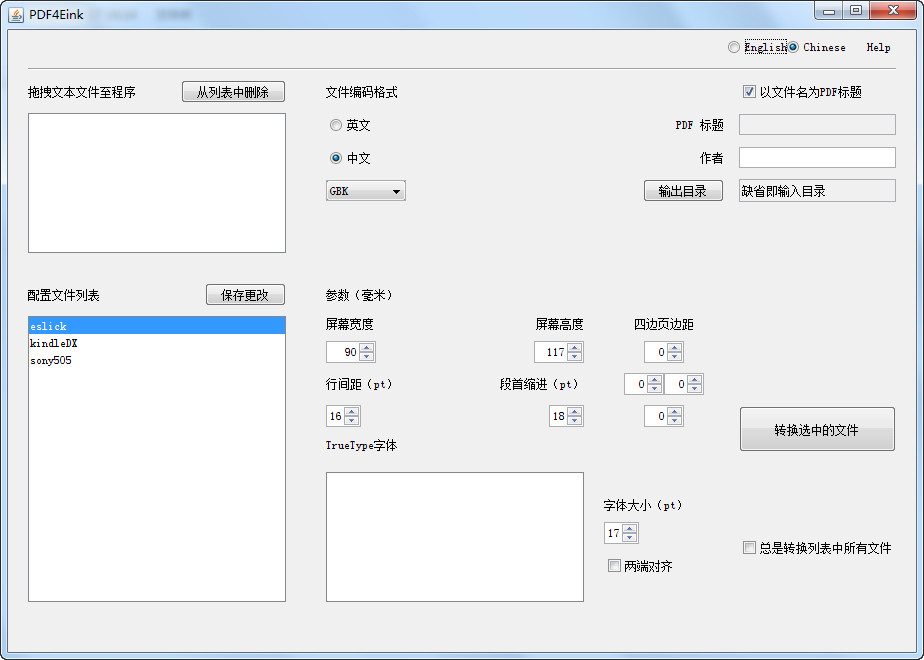Viewport: 924px width, 660px height.
Task: Click 转换选中的文件 button
Action: point(817,430)
